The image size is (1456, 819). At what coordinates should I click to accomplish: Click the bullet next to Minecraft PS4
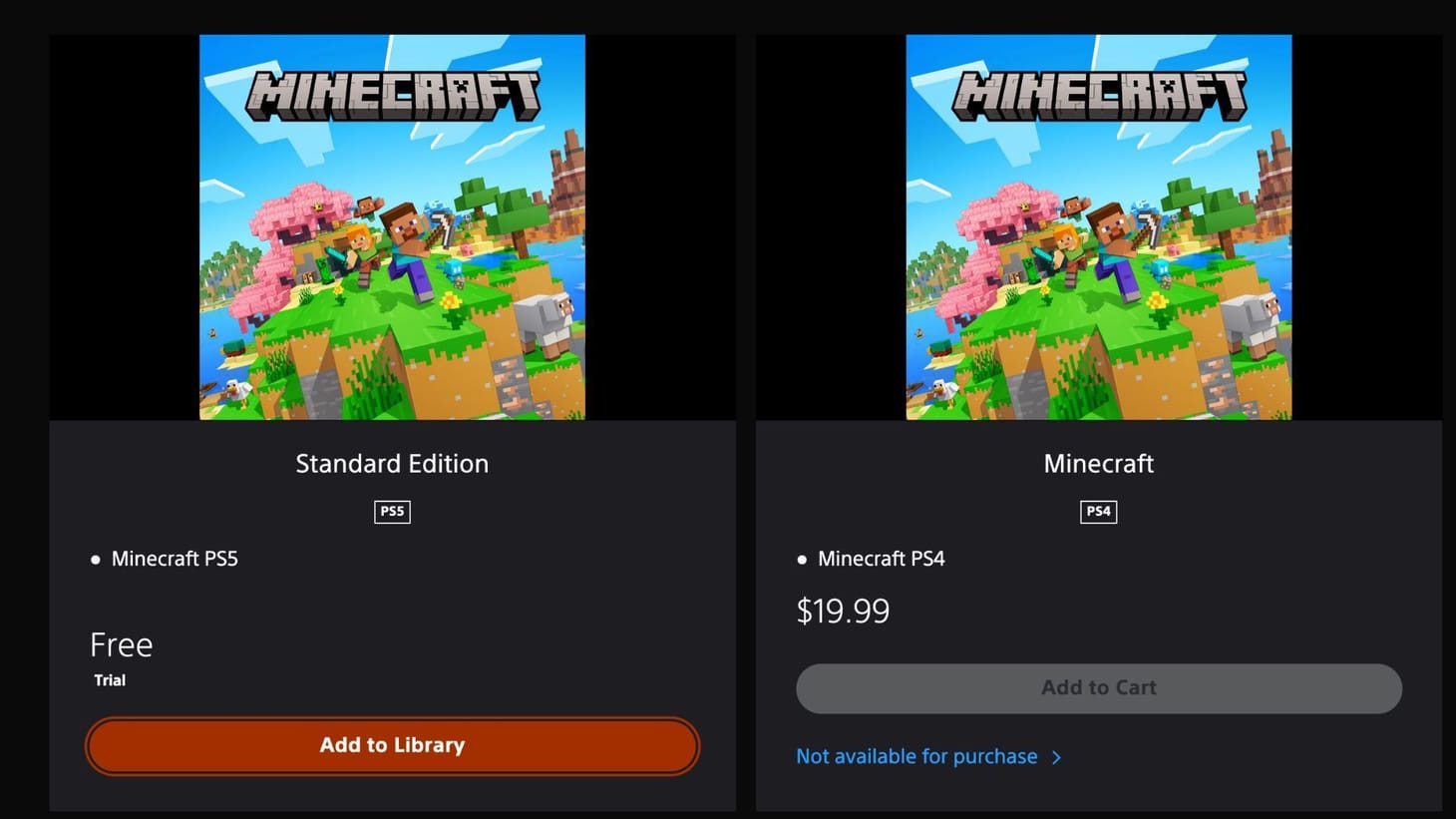click(x=802, y=559)
